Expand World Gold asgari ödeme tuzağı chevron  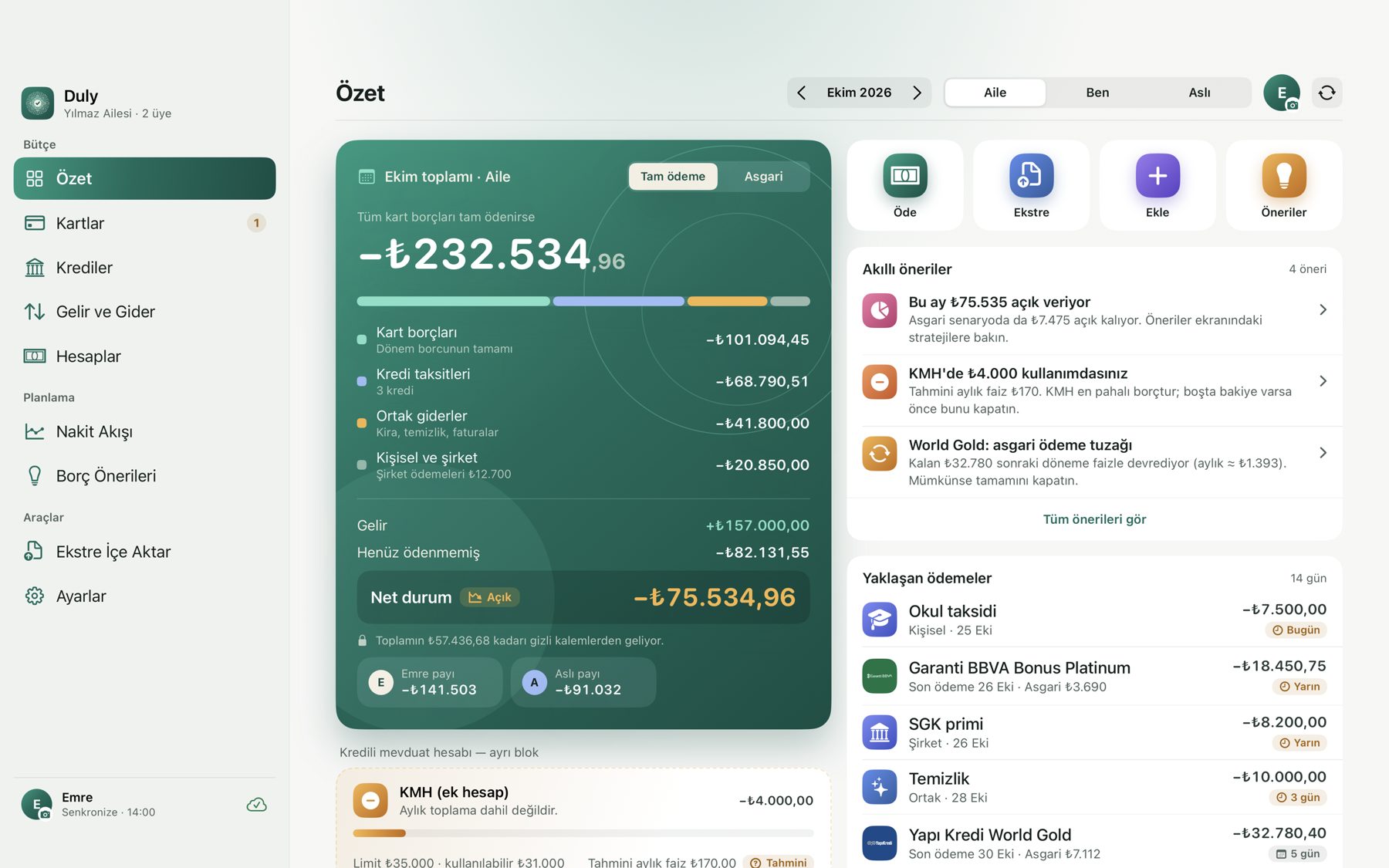coord(1323,453)
